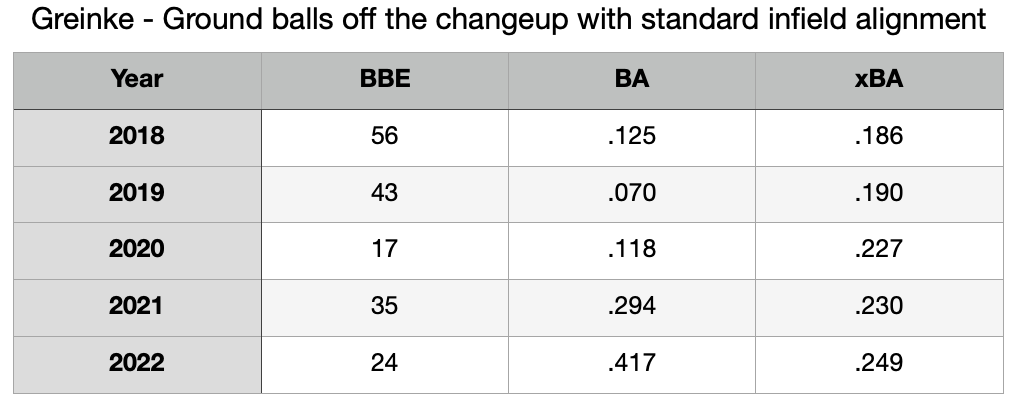Click the 2020 row label

pyautogui.click(x=137, y=250)
